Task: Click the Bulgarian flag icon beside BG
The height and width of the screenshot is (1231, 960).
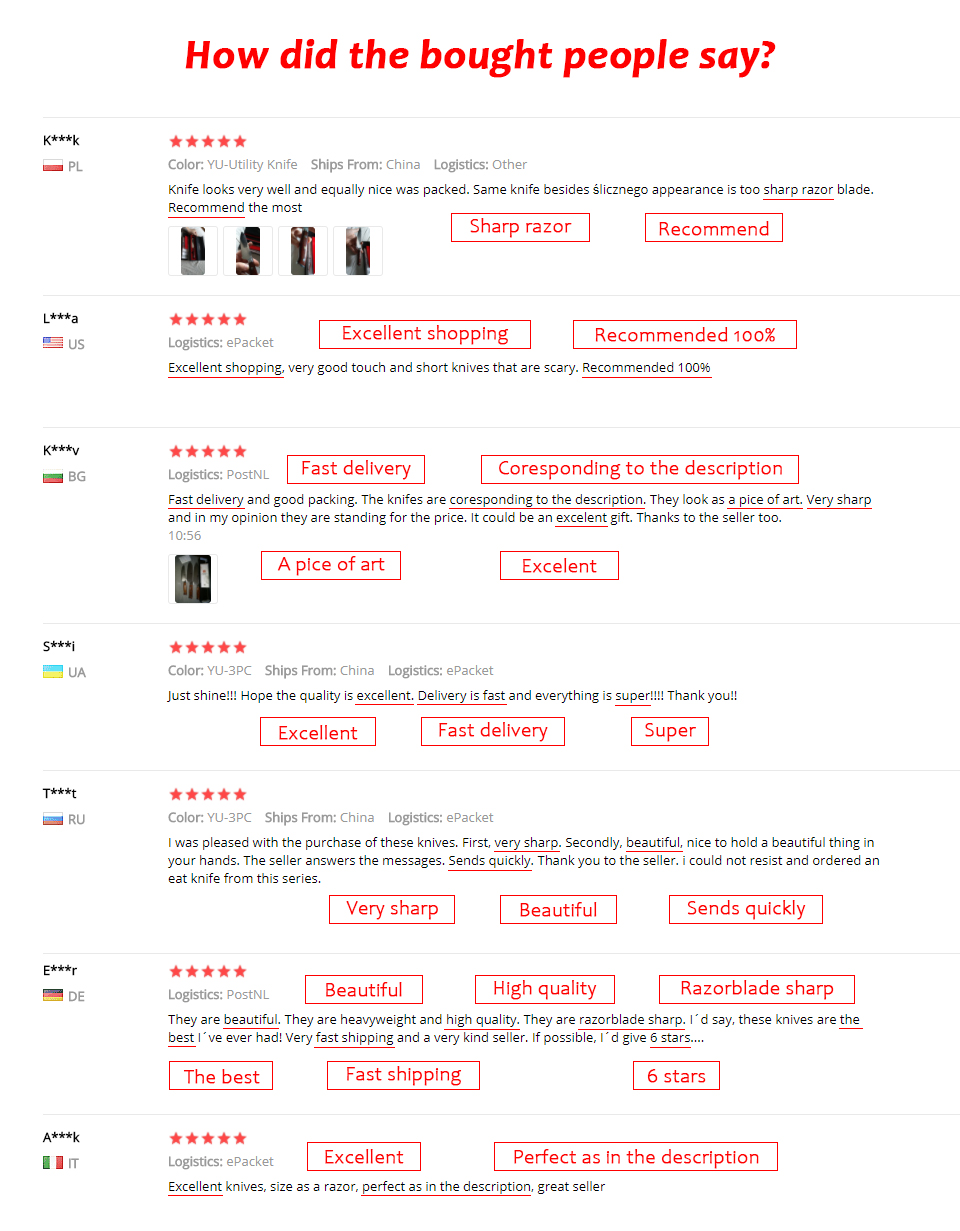Action: (x=53, y=477)
